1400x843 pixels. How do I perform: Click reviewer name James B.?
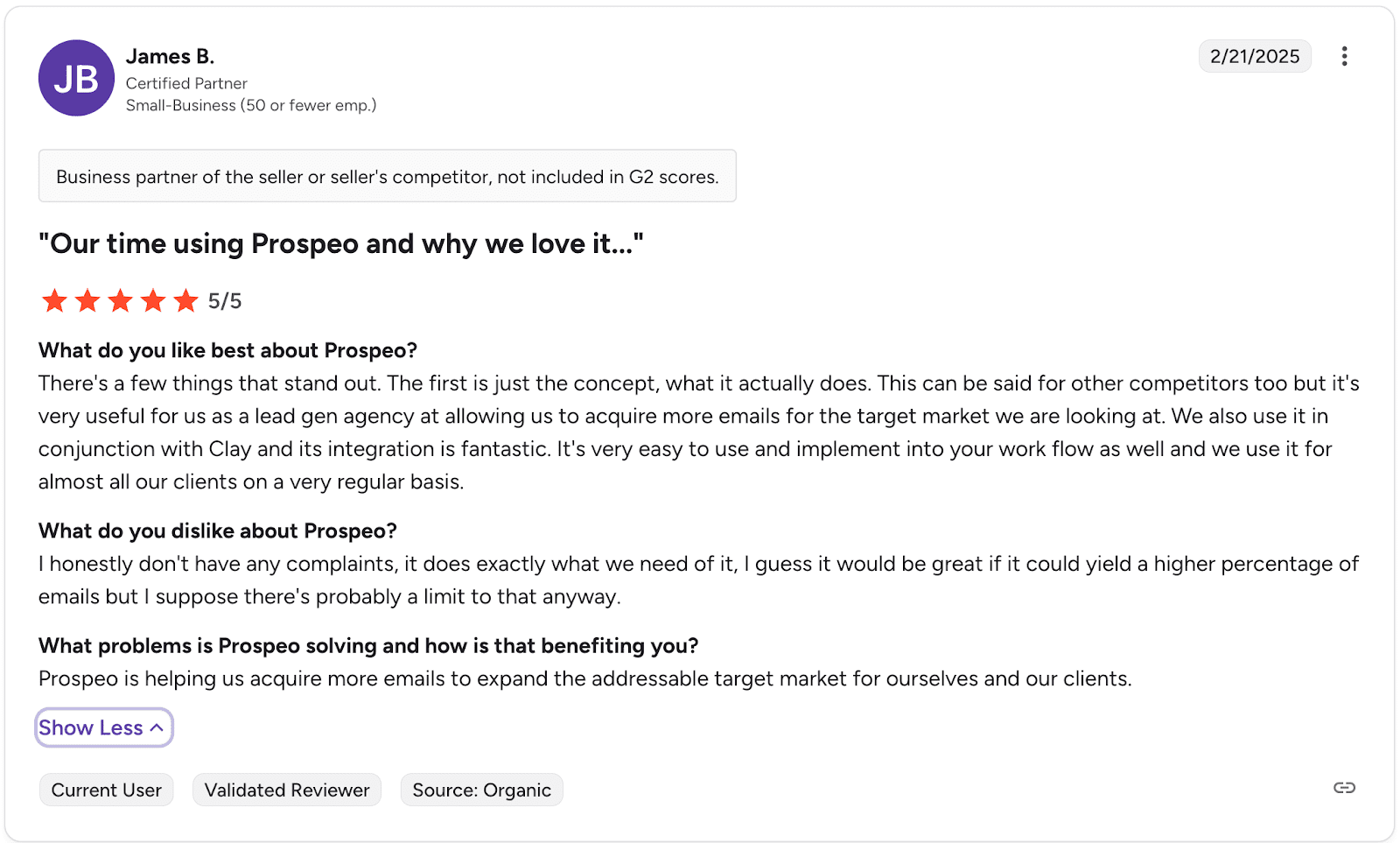[x=170, y=56]
